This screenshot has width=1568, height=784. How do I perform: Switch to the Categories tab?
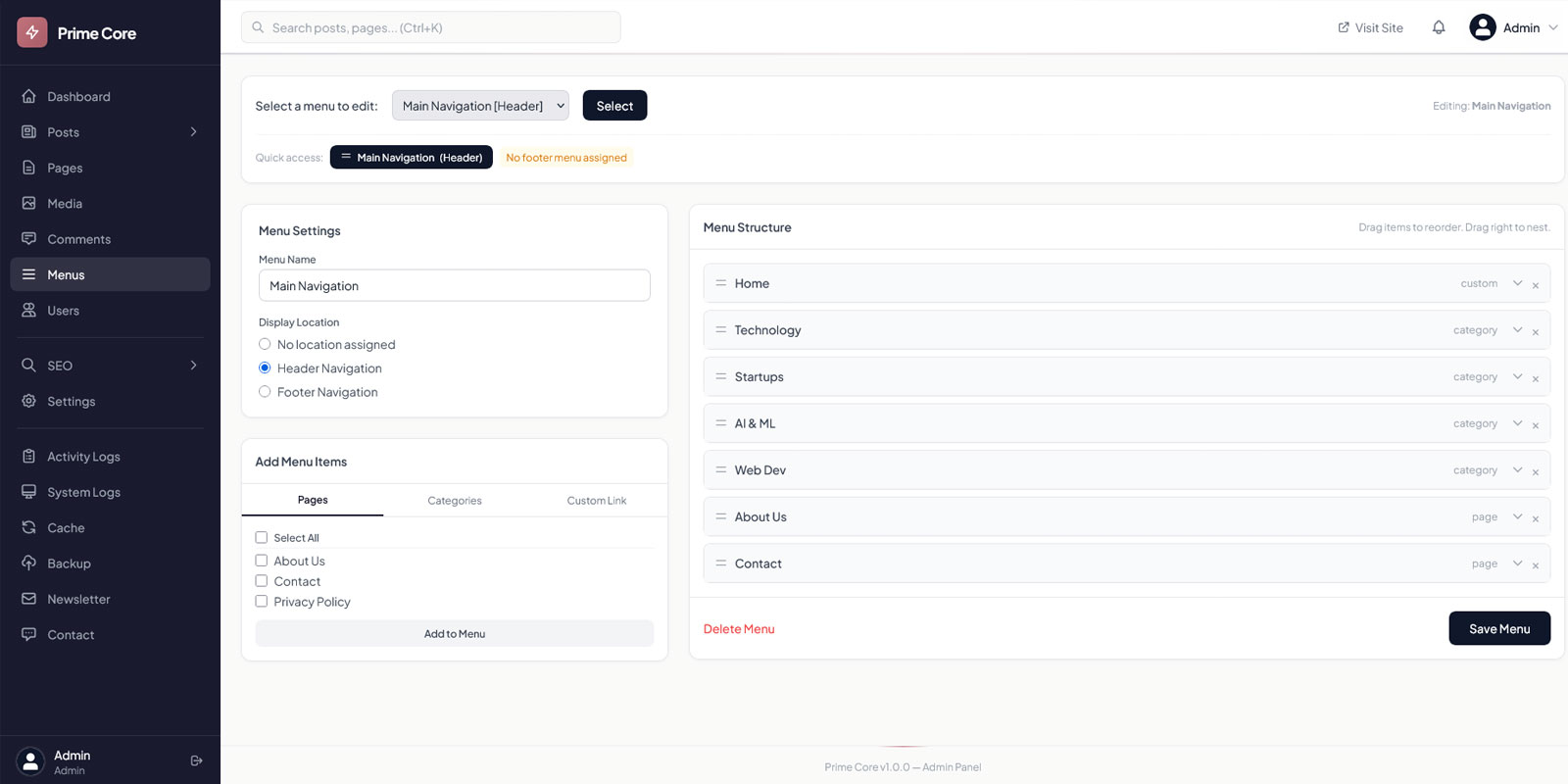pyautogui.click(x=454, y=500)
